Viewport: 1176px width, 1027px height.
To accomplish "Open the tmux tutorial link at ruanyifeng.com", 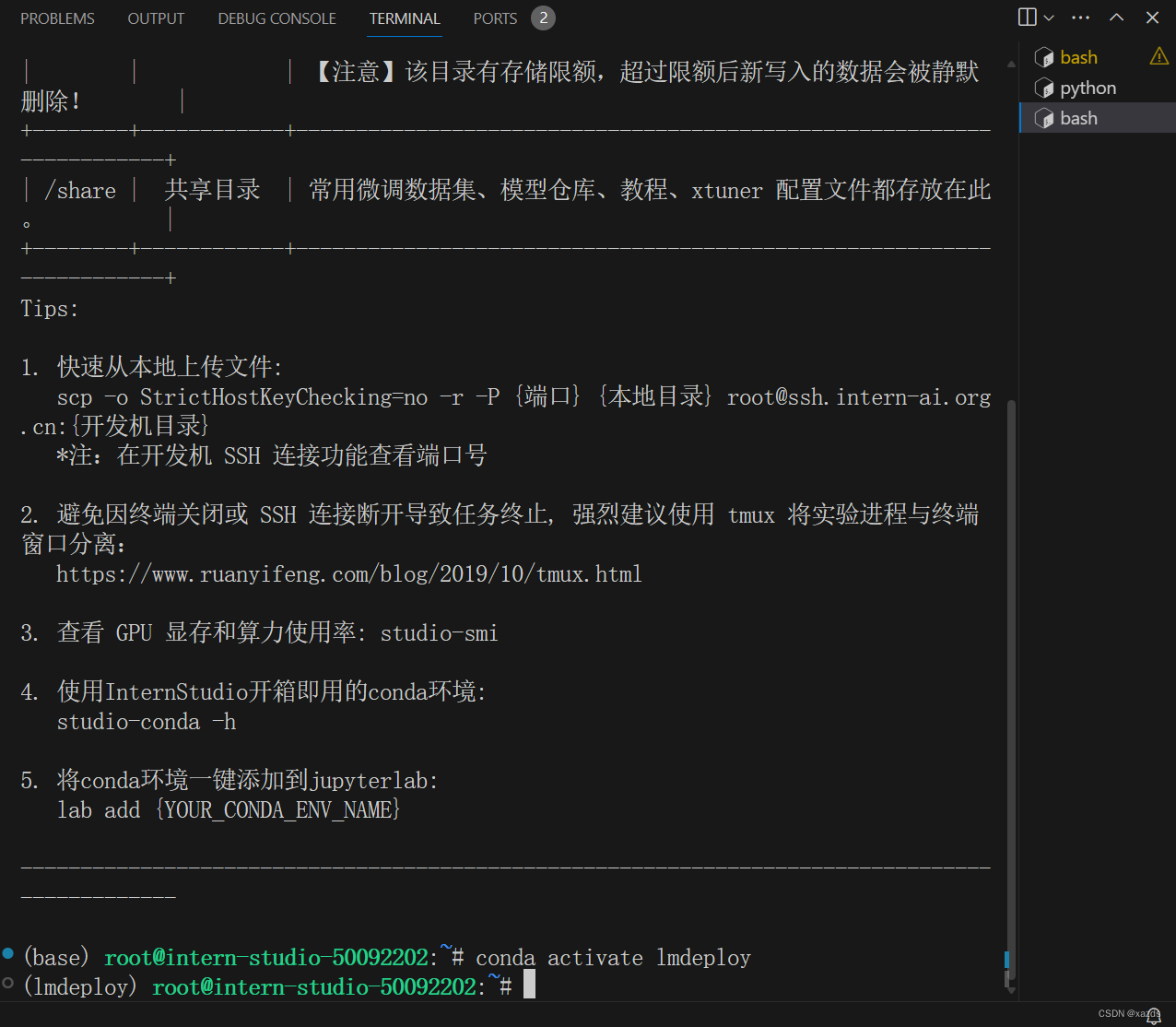I will click(348, 573).
